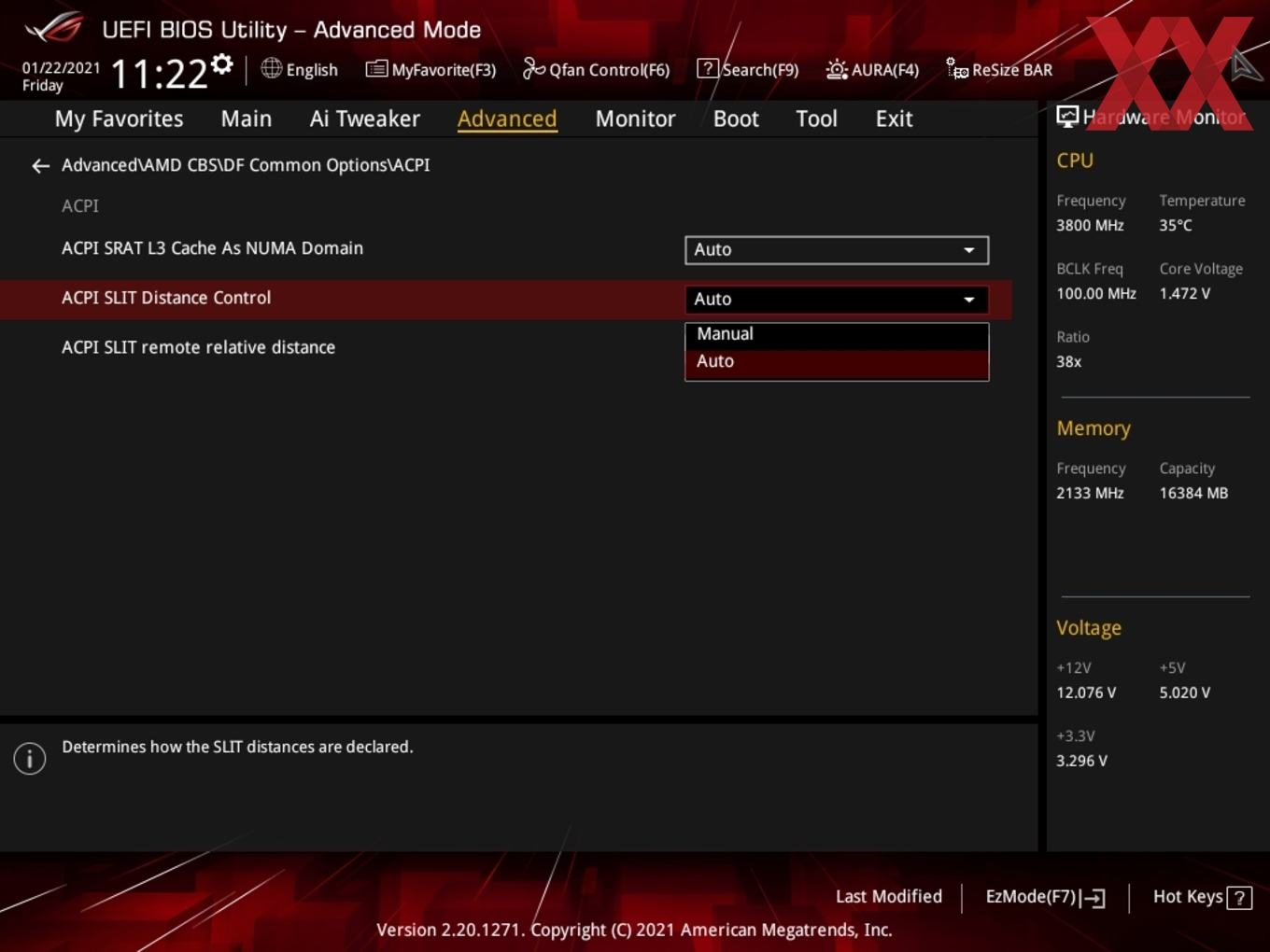
Task: Click the Version 2.20.1271 copyright text
Action: [x=634, y=930]
